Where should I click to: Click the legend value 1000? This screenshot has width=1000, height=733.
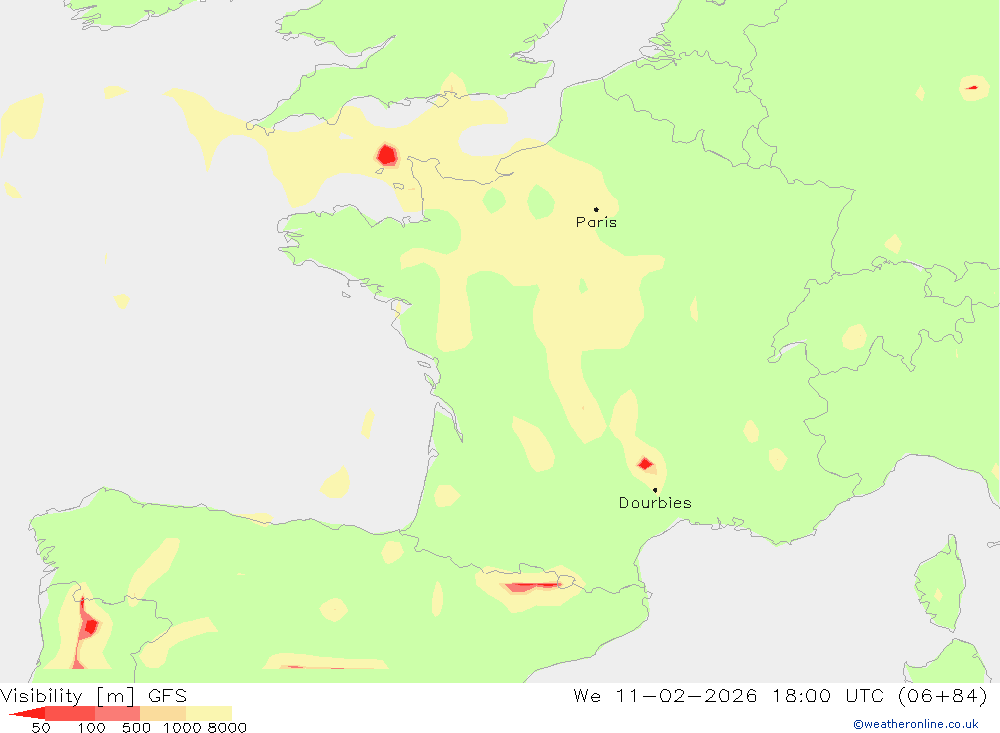182,727
